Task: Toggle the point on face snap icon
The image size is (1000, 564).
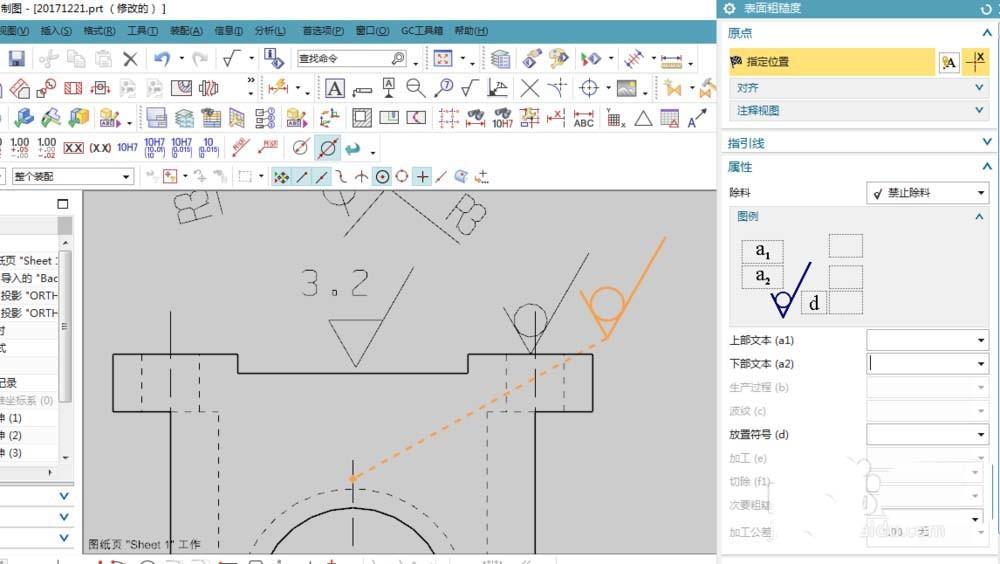Action: [x=461, y=177]
